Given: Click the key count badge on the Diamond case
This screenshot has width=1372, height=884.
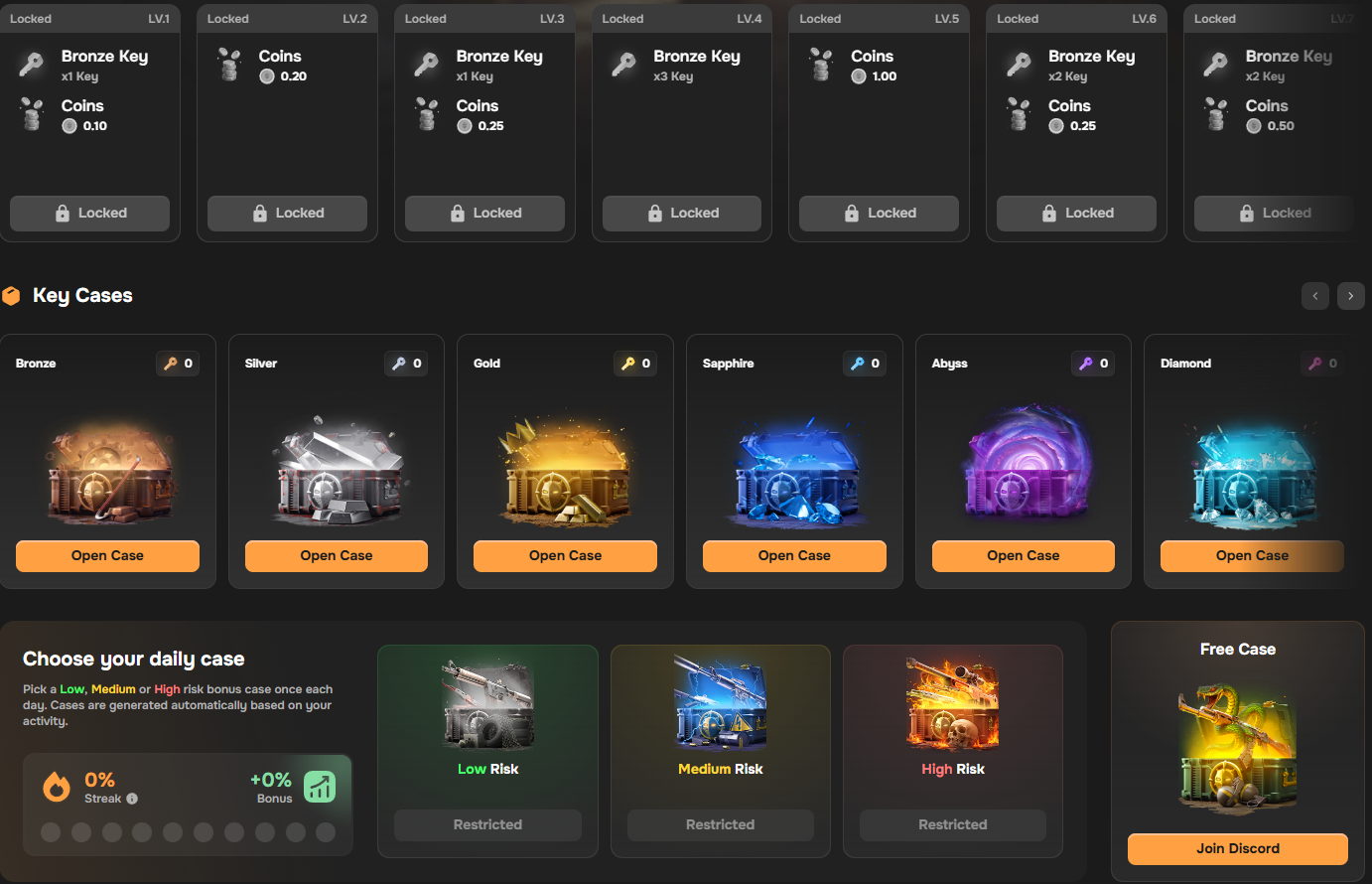Looking at the screenshot, I should click(1321, 364).
